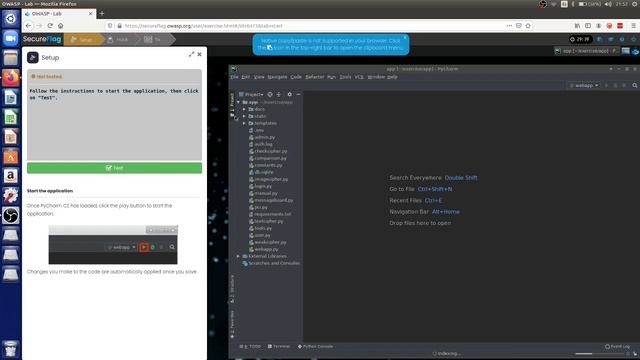Image resolution: width=640 pixels, height=360 pixels.
Task: Open the Python Console tool window
Action: pos(316,346)
